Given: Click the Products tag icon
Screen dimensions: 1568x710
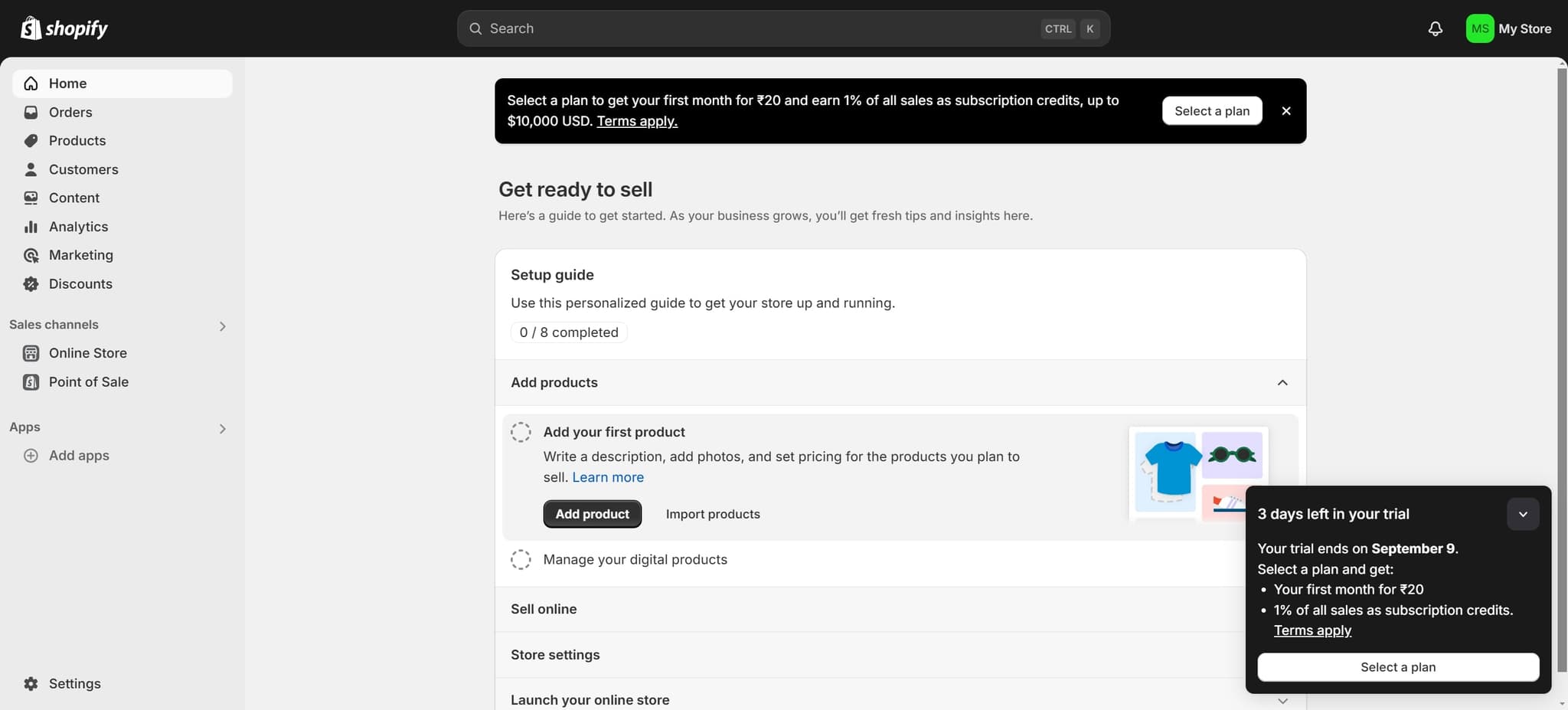Looking at the screenshot, I should pos(31,141).
